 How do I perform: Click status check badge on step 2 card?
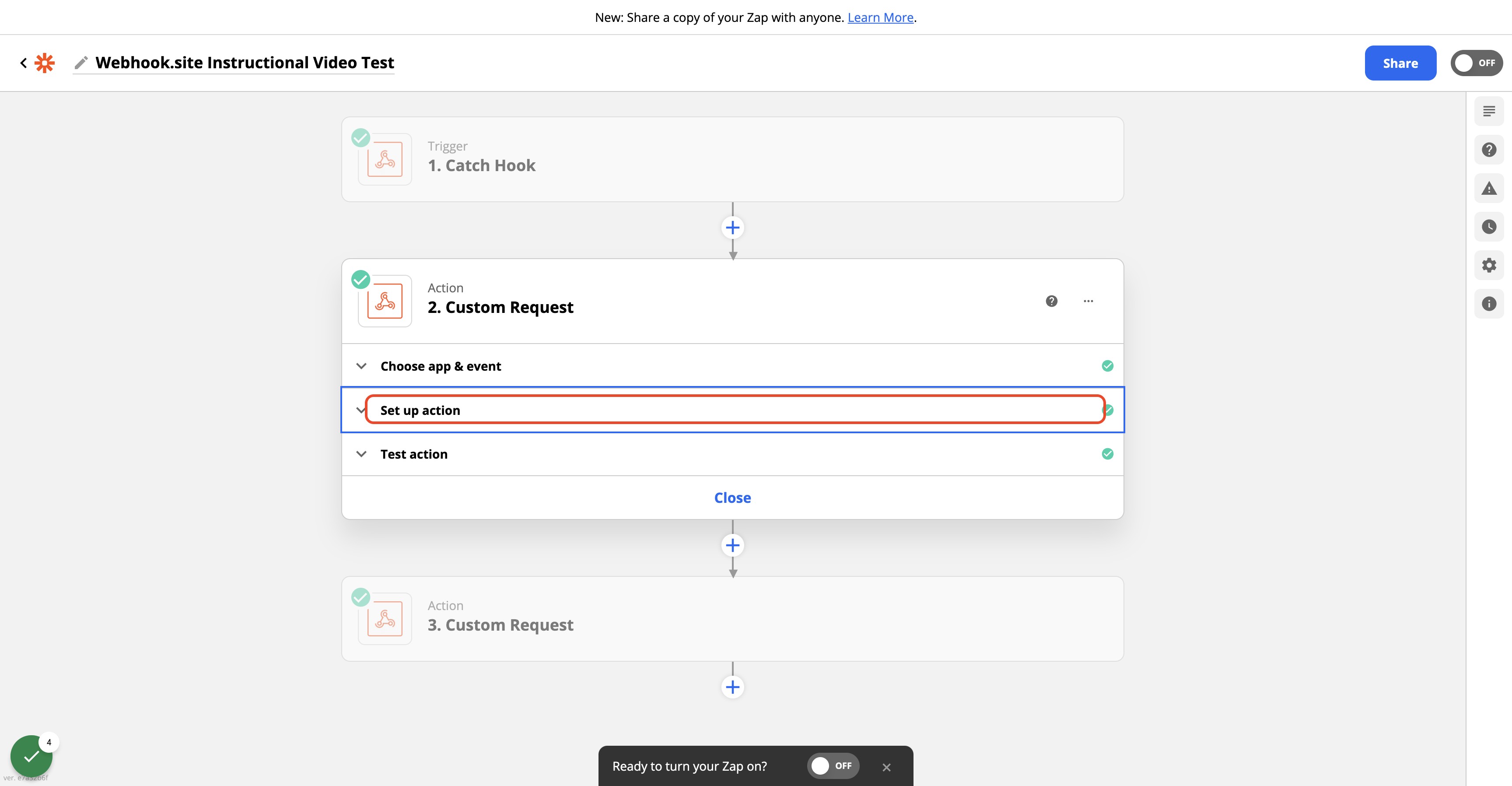pos(360,279)
